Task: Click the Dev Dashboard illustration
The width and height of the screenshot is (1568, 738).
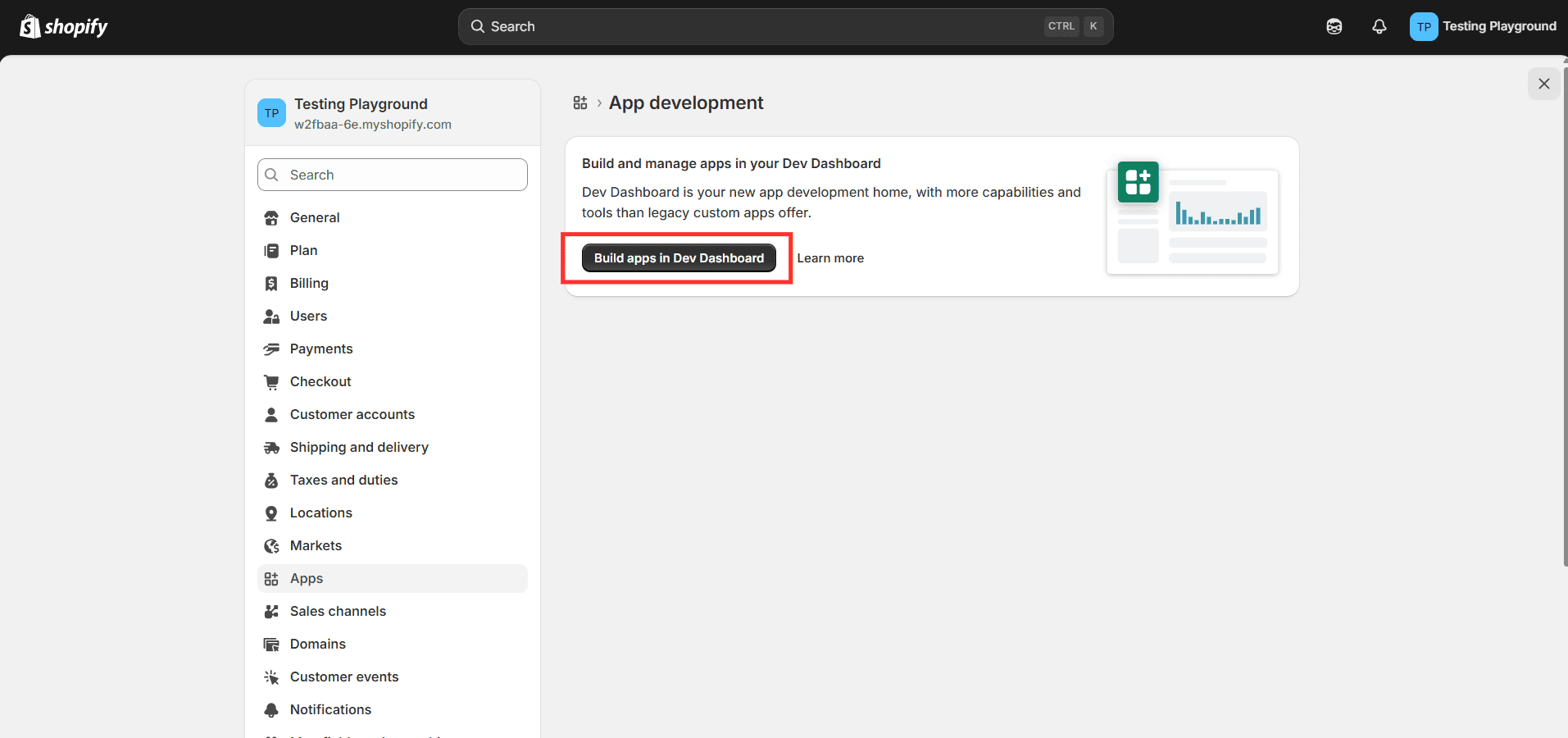Action: point(1193,218)
